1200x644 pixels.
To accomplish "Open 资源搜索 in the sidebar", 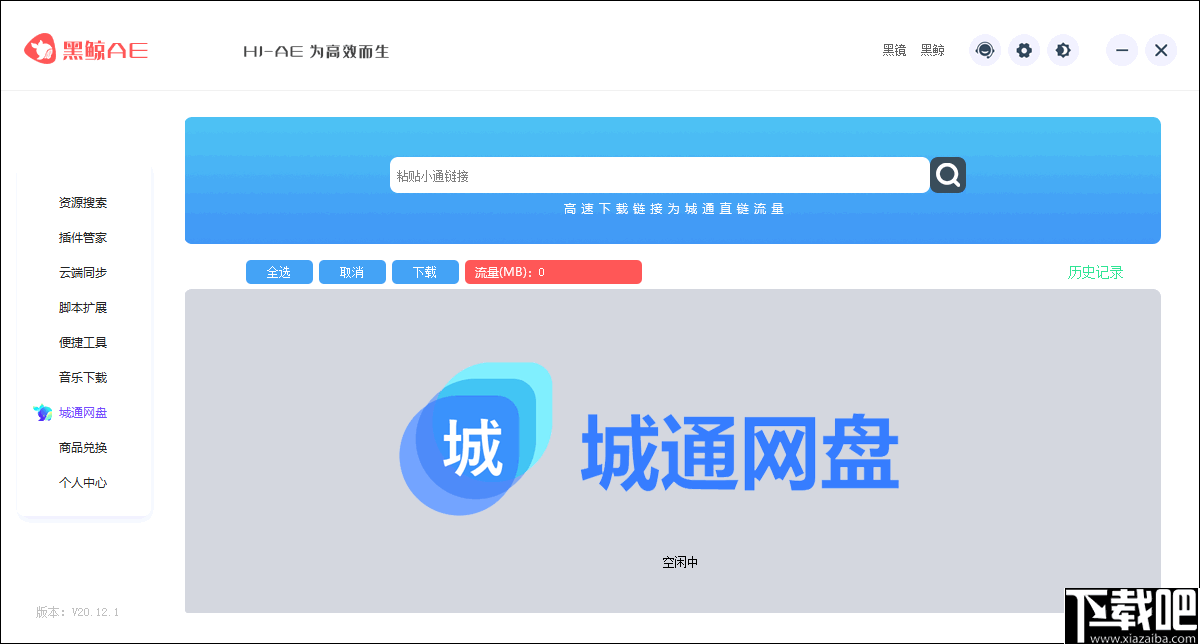I will coord(83,202).
